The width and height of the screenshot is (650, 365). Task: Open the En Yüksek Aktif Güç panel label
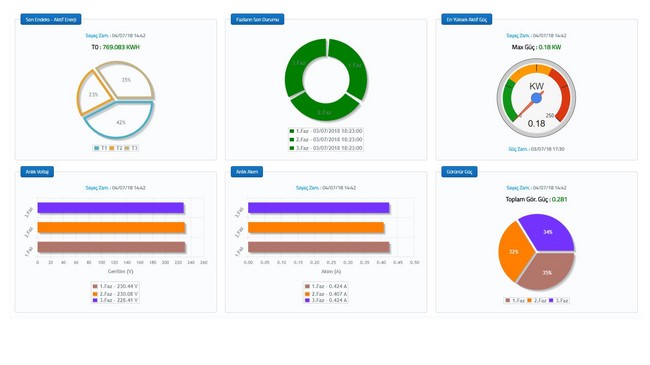point(466,19)
